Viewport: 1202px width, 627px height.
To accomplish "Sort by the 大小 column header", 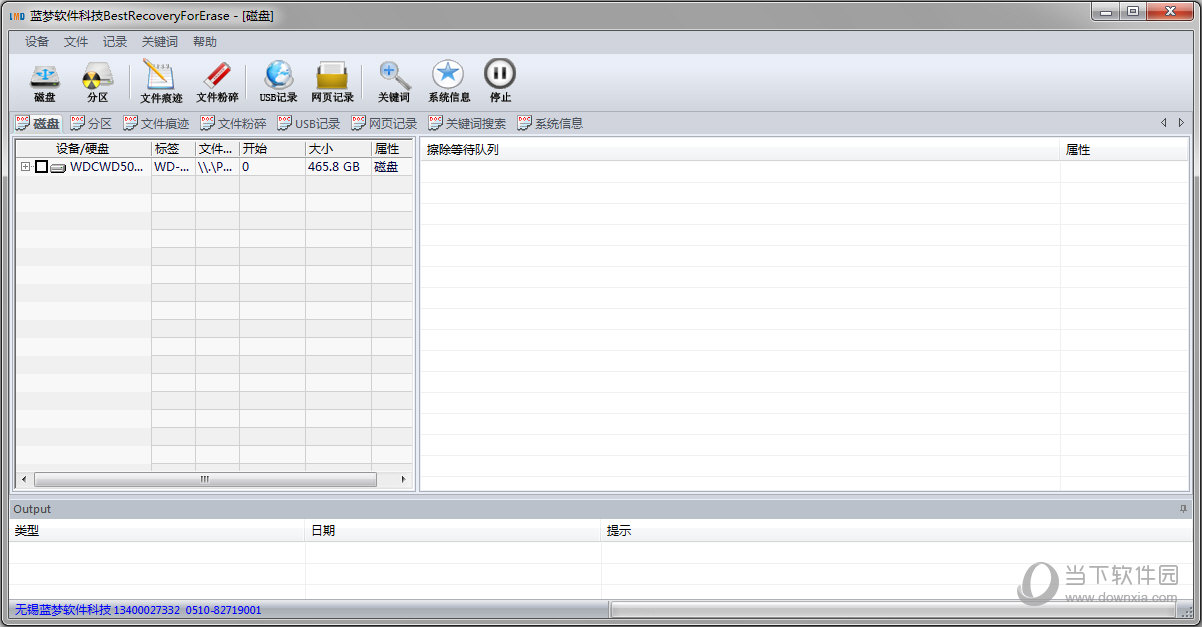I will coord(337,149).
